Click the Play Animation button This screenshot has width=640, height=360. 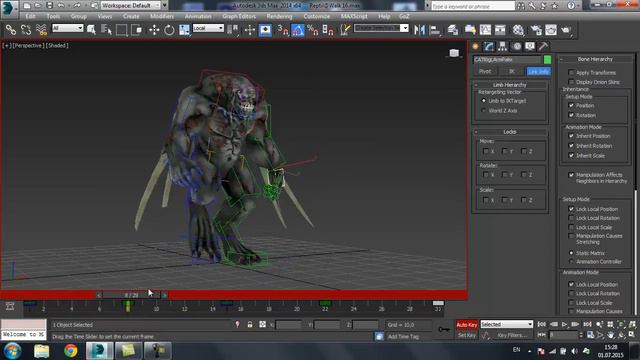(x=564, y=324)
